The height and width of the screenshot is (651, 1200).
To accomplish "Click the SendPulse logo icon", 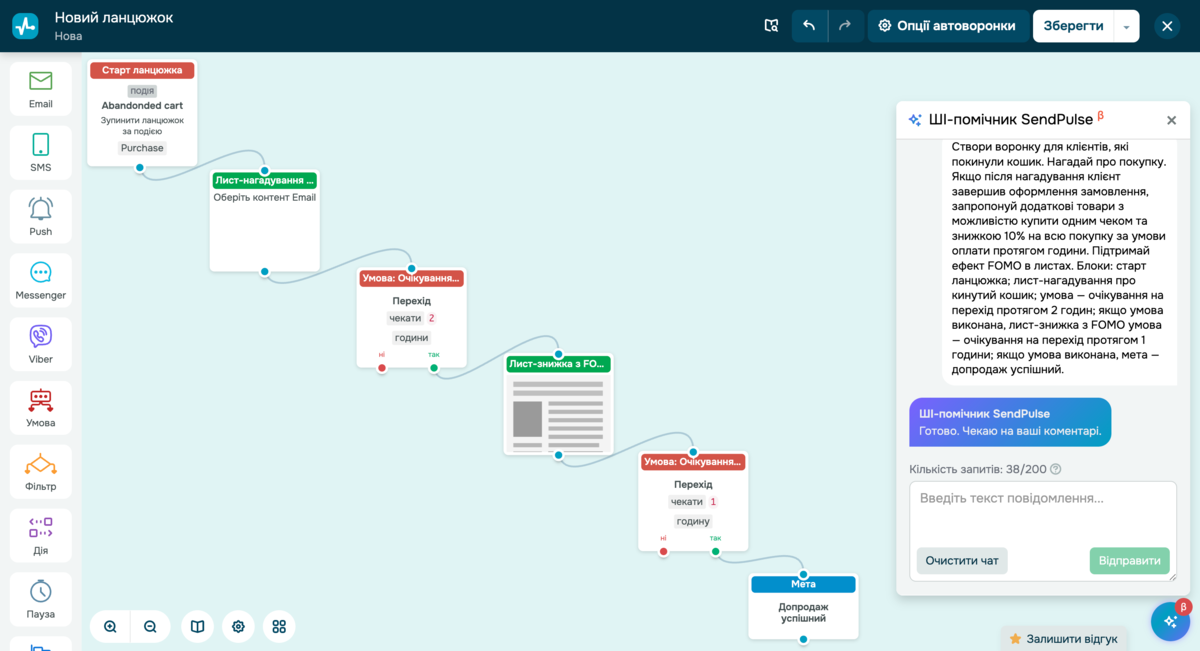I will (25, 26).
